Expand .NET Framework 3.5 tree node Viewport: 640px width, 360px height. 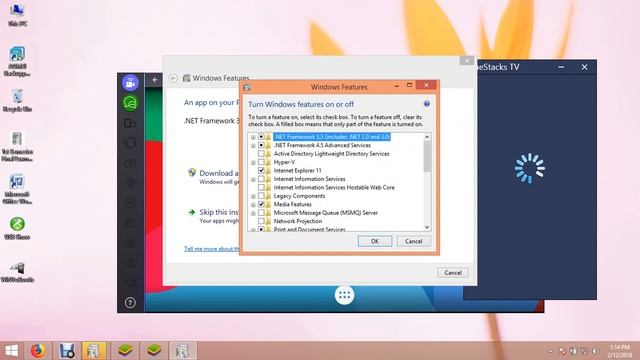coord(253,138)
